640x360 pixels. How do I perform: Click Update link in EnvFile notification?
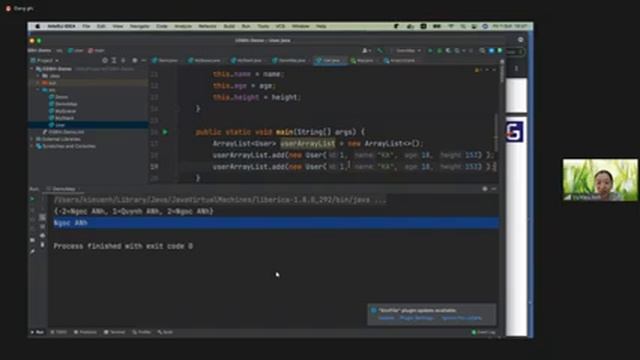pos(386,318)
